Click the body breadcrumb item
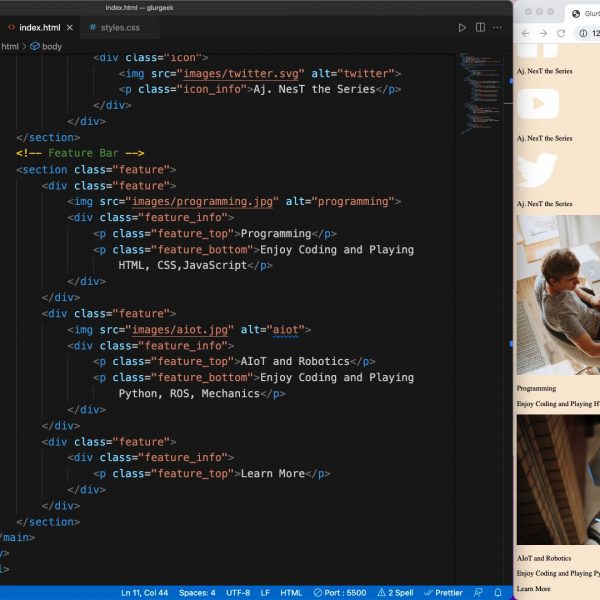600x600 pixels. (x=50, y=46)
